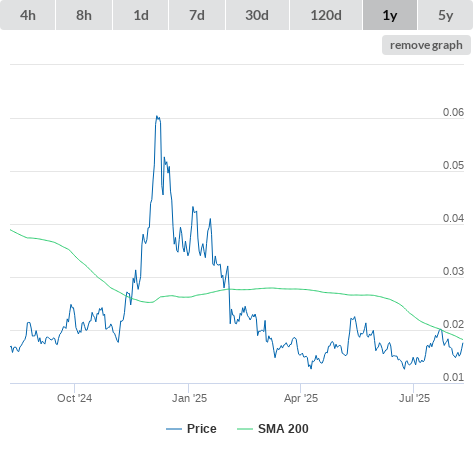Image resolution: width=474 pixels, height=455 pixels.
Task: Click the Jul '25 x-axis label
Action: coord(414,398)
